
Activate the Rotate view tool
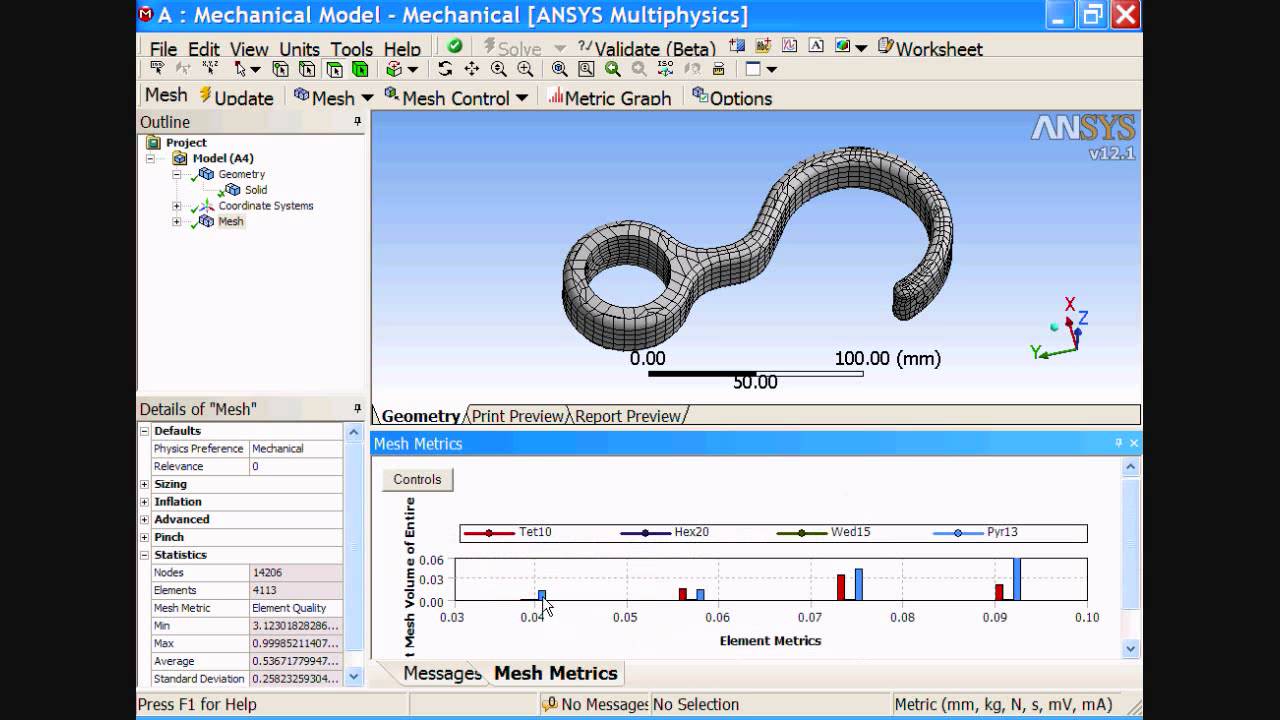pyautogui.click(x=445, y=69)
